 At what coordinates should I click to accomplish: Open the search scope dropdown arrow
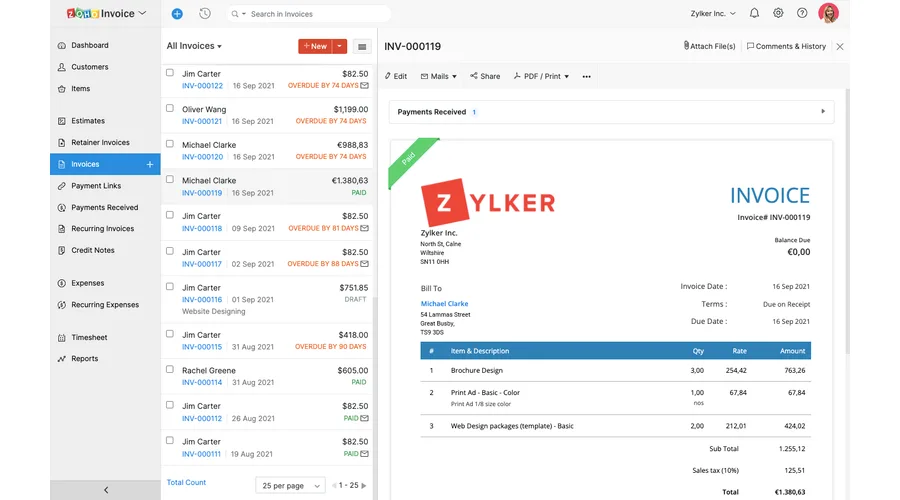(244, 14)
